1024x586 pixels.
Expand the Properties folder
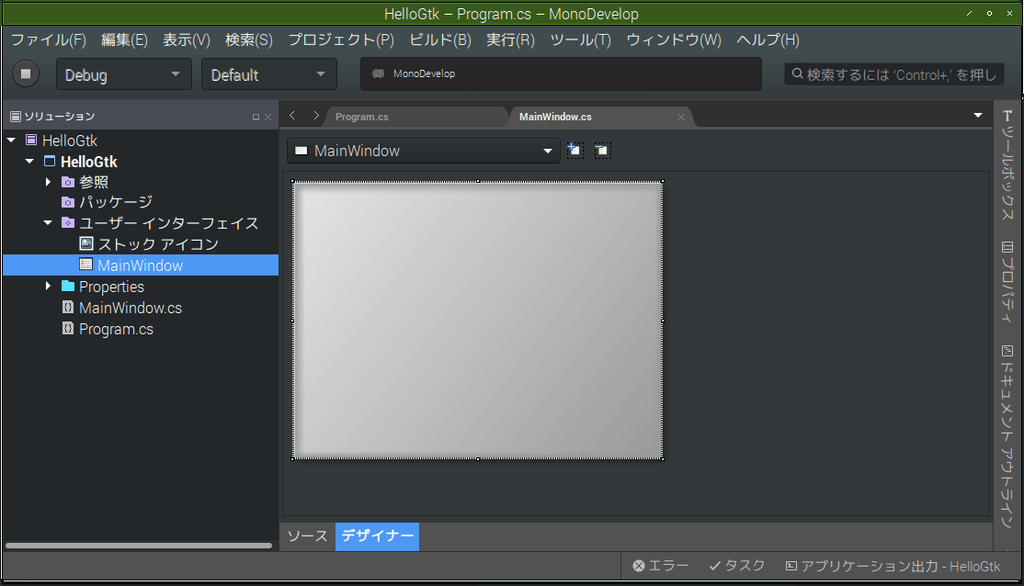48,286
